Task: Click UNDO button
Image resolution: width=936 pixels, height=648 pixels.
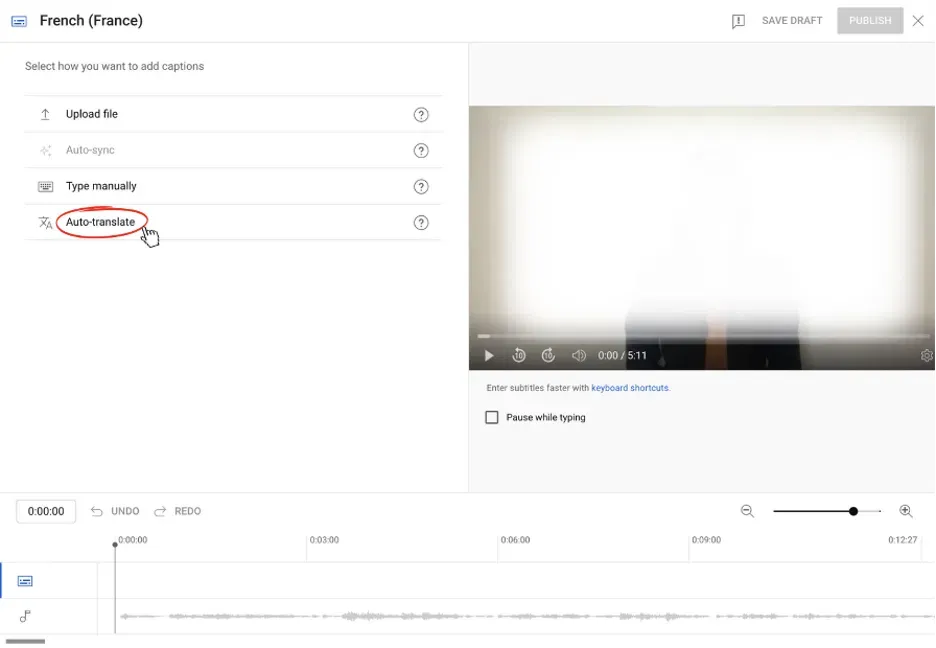Action: 115,511
